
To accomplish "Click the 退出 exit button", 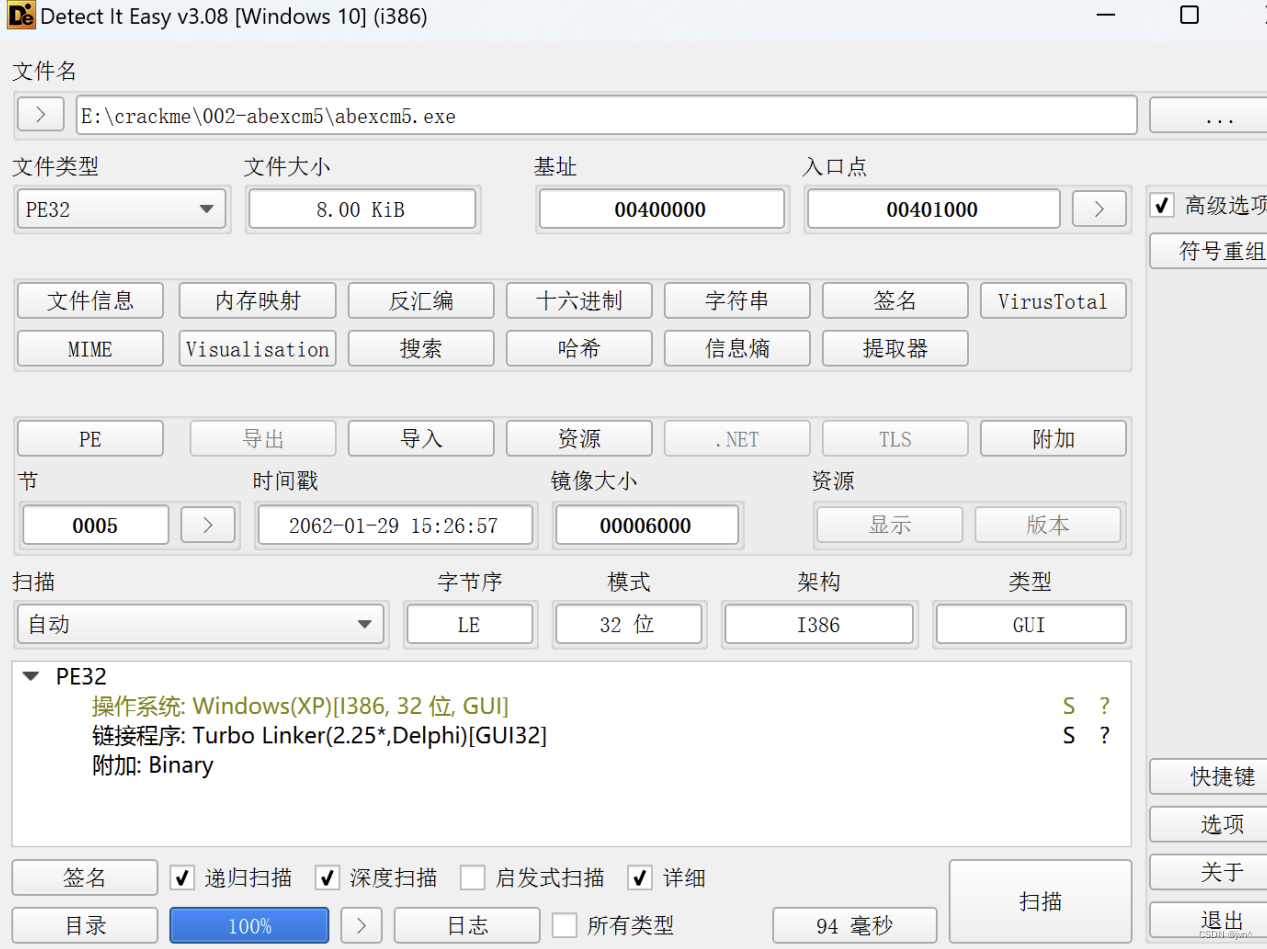I will click(1208, 920).
